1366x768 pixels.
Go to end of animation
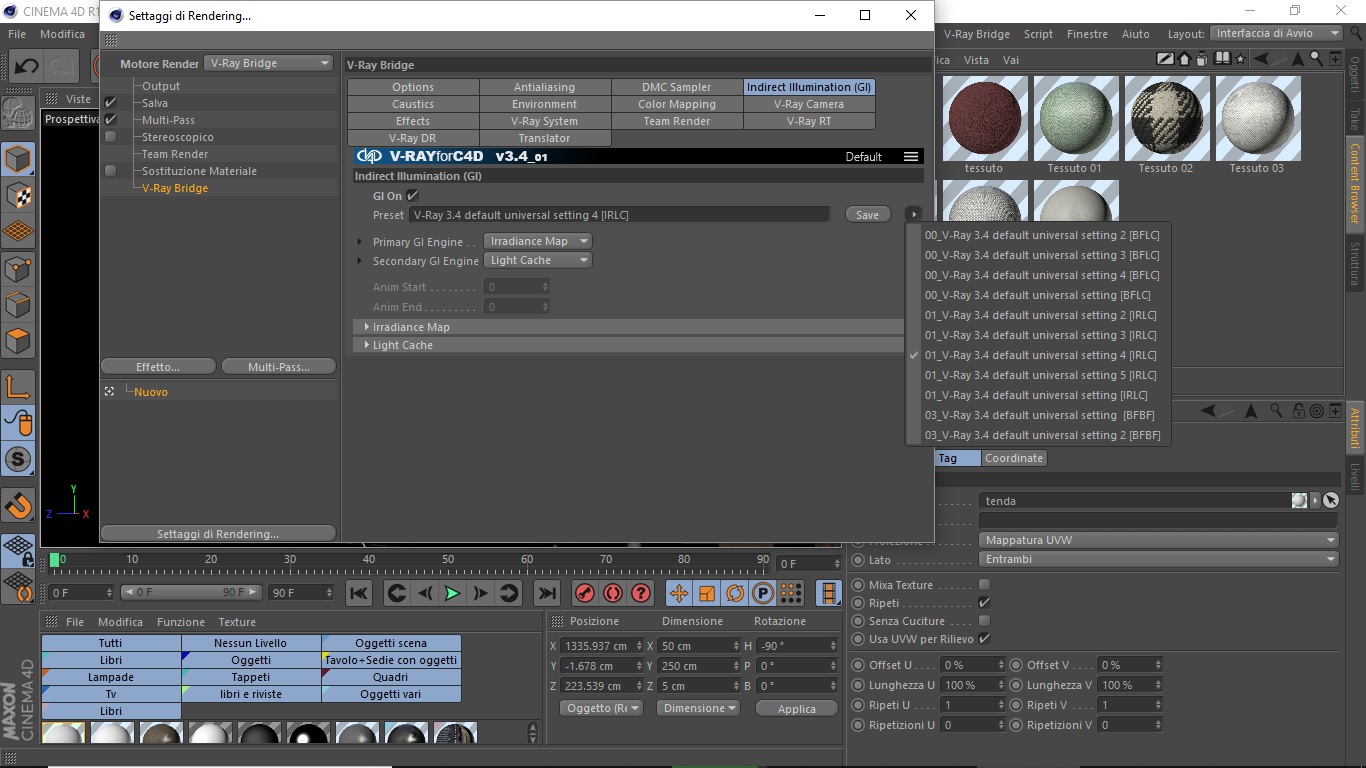(x=546, y=593)
